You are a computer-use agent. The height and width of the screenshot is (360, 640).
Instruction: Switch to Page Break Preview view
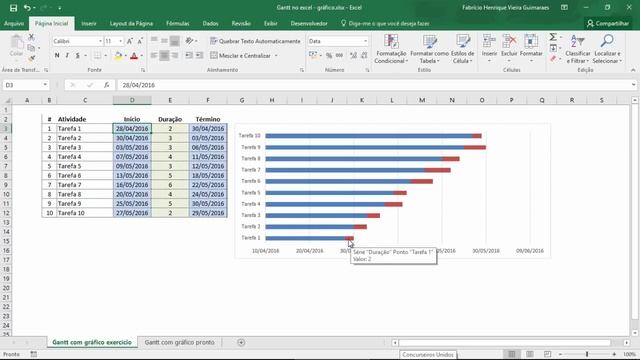pos(547,354)
